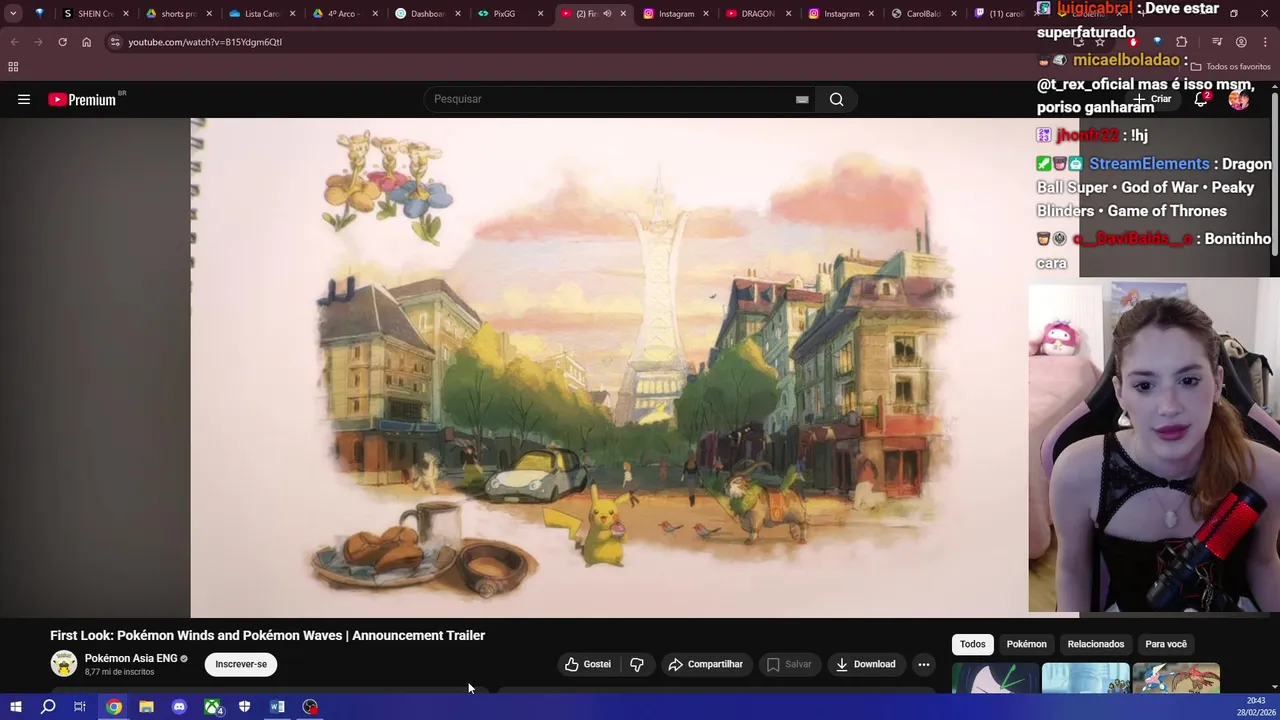Click the Compartilhar share button
The height and width of the screenshot is (720, 1280).
(706, 664)
